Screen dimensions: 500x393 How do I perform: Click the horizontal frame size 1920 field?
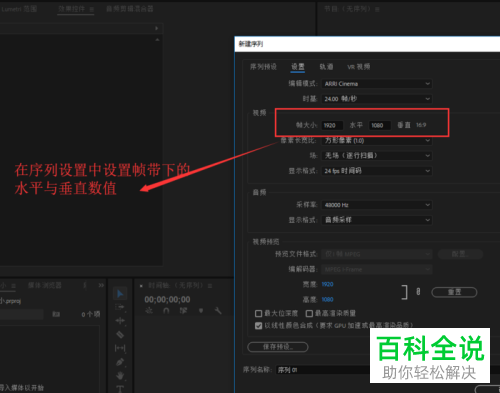pyautogui.click(x=332, y=125)
